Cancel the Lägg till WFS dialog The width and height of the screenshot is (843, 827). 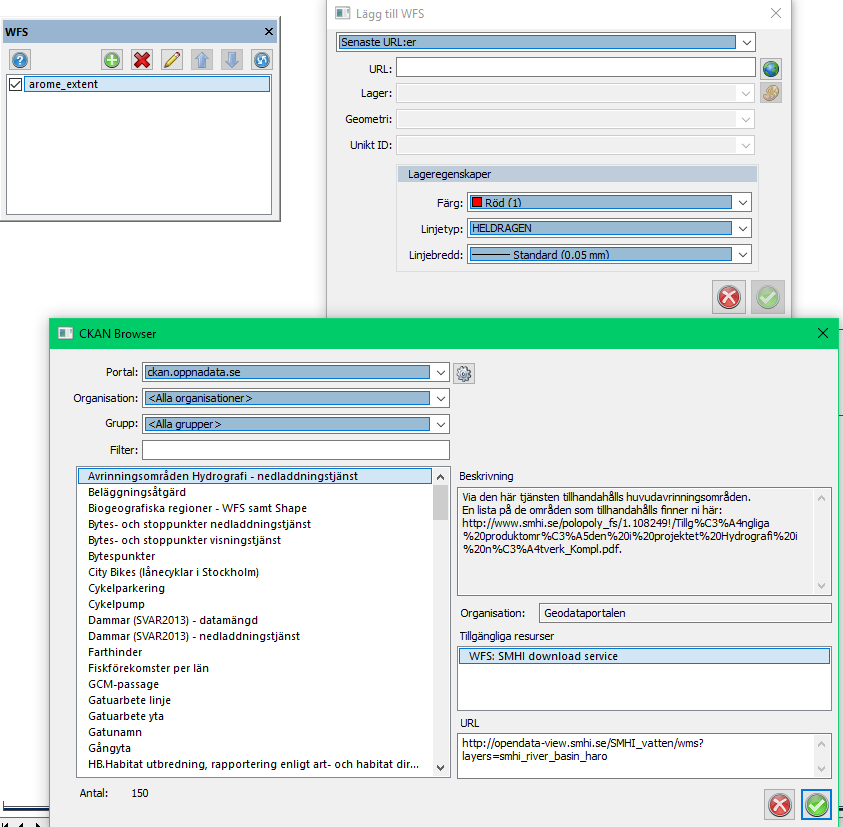730,297
